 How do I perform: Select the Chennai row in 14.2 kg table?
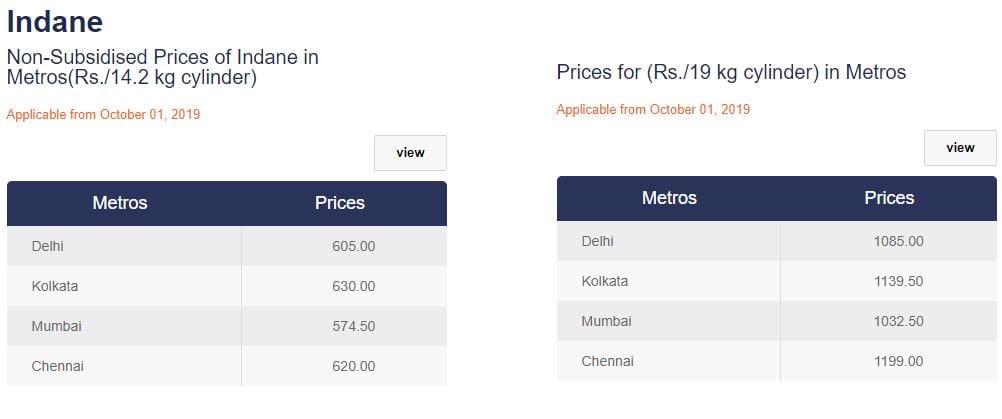(227, 366)
